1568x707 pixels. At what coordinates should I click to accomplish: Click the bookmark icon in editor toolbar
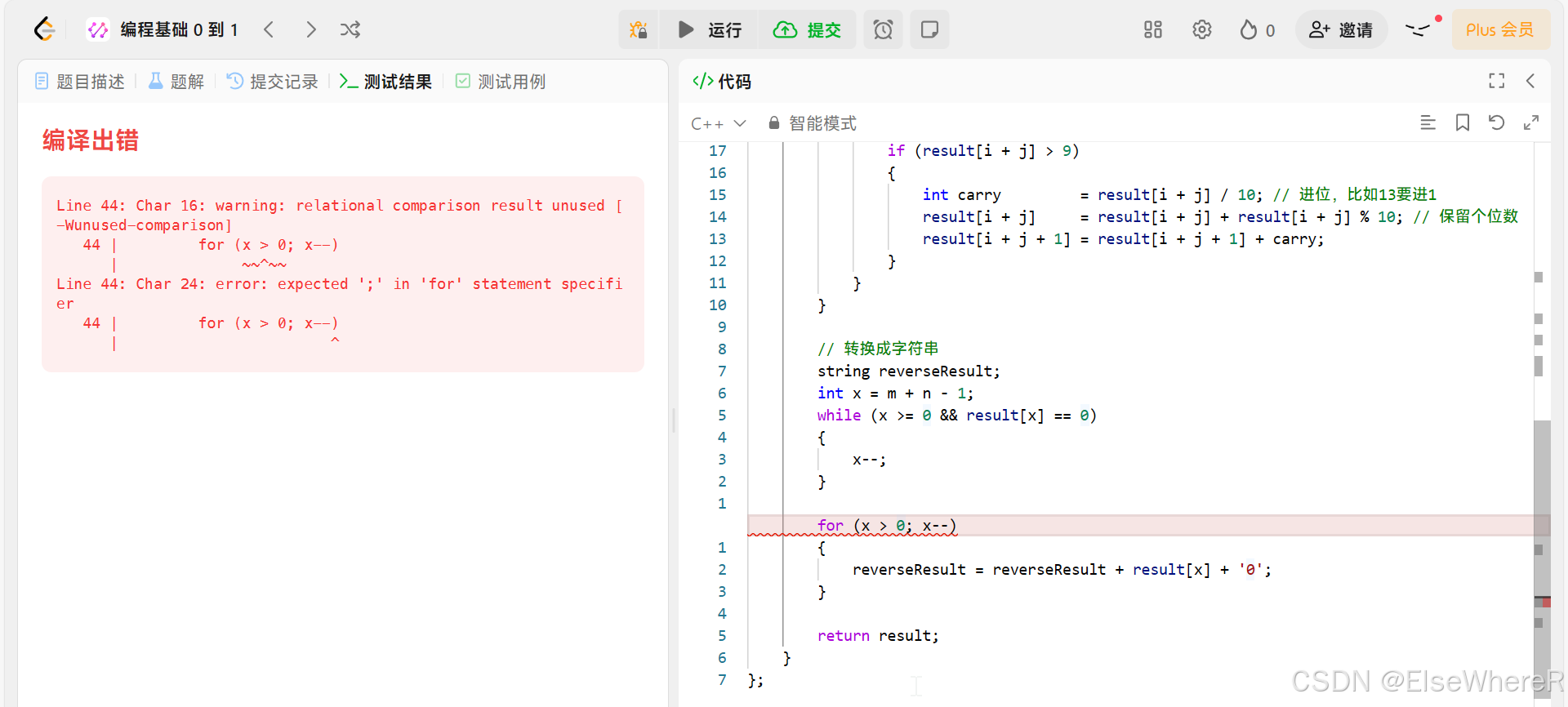[x=1462, y=122]
